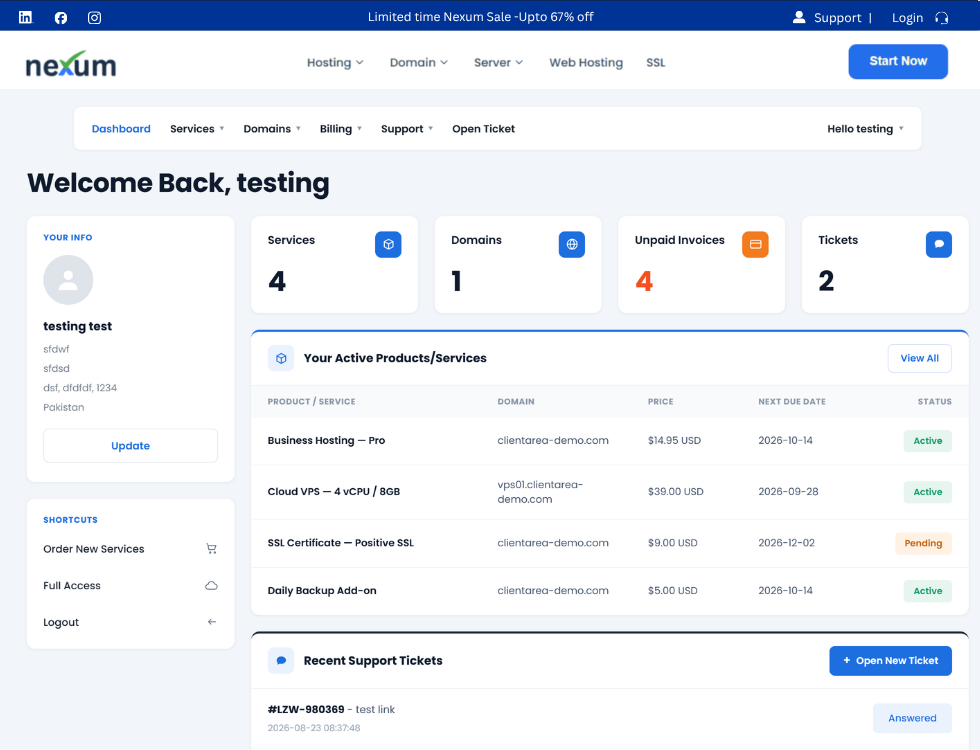
Task: Click the 2026-12-02 due date
Action: tap(786, 543)
